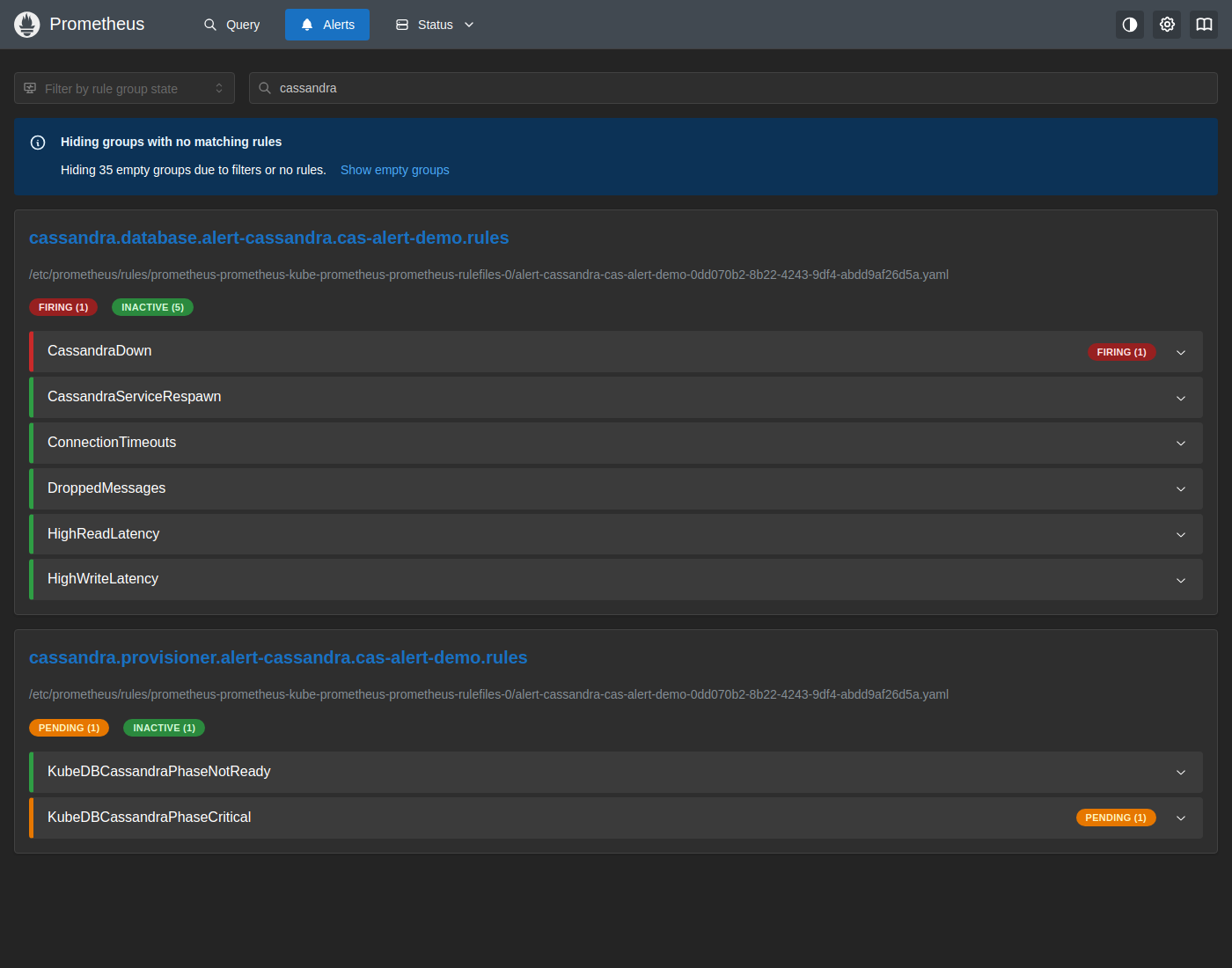
Task: Select the Alerts tab
Action: pyautogui.click(x=327, y=25)
